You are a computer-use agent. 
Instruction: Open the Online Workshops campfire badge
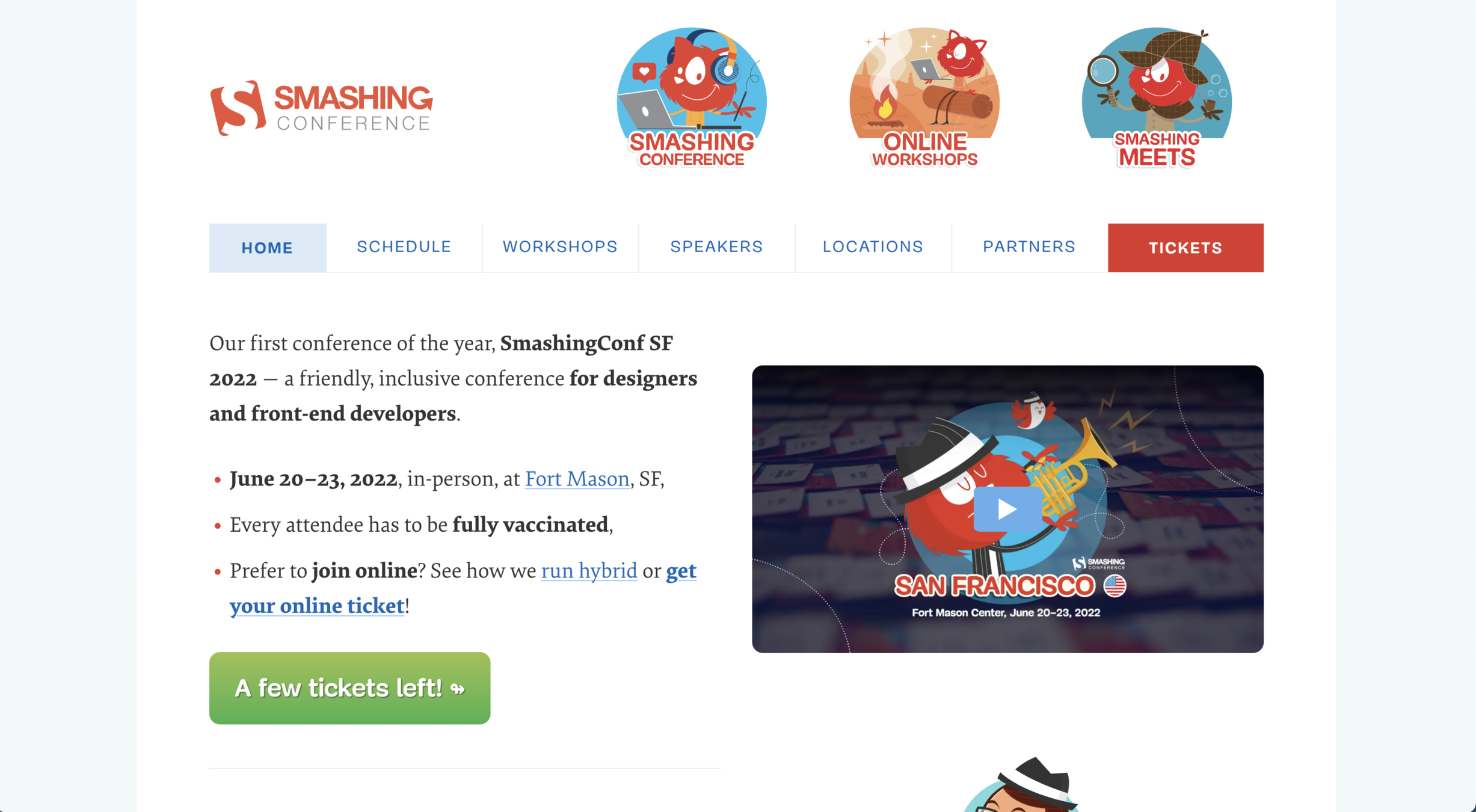[x=924, y=97]
